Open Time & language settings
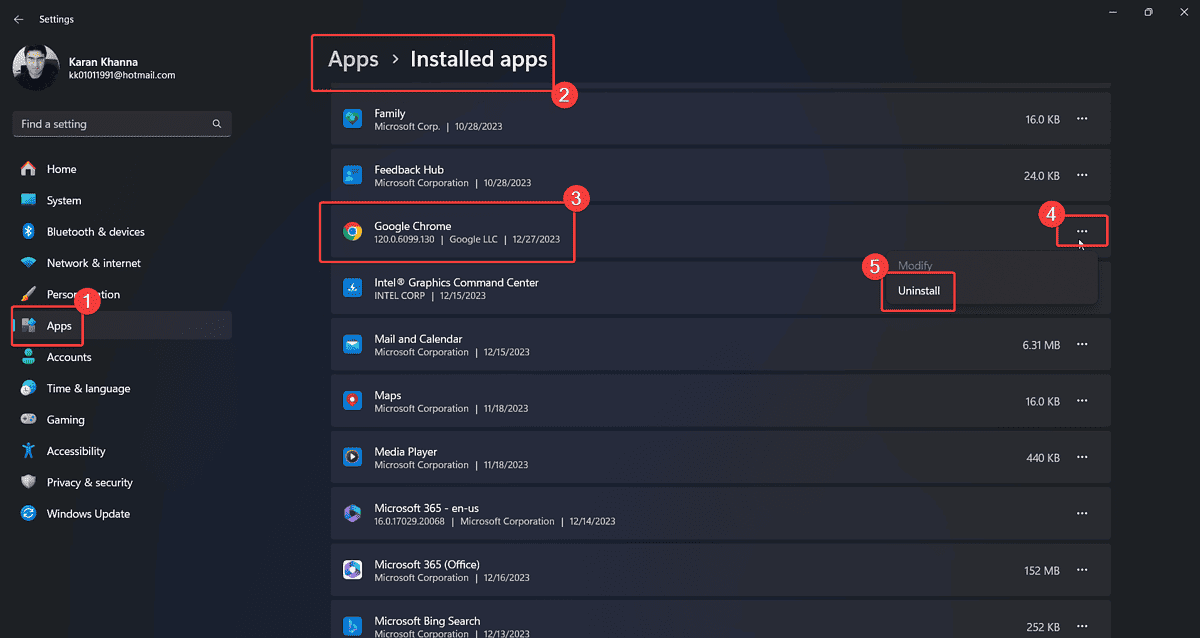The width and height of the screenshot is (1200, 638). click(122, 388)
